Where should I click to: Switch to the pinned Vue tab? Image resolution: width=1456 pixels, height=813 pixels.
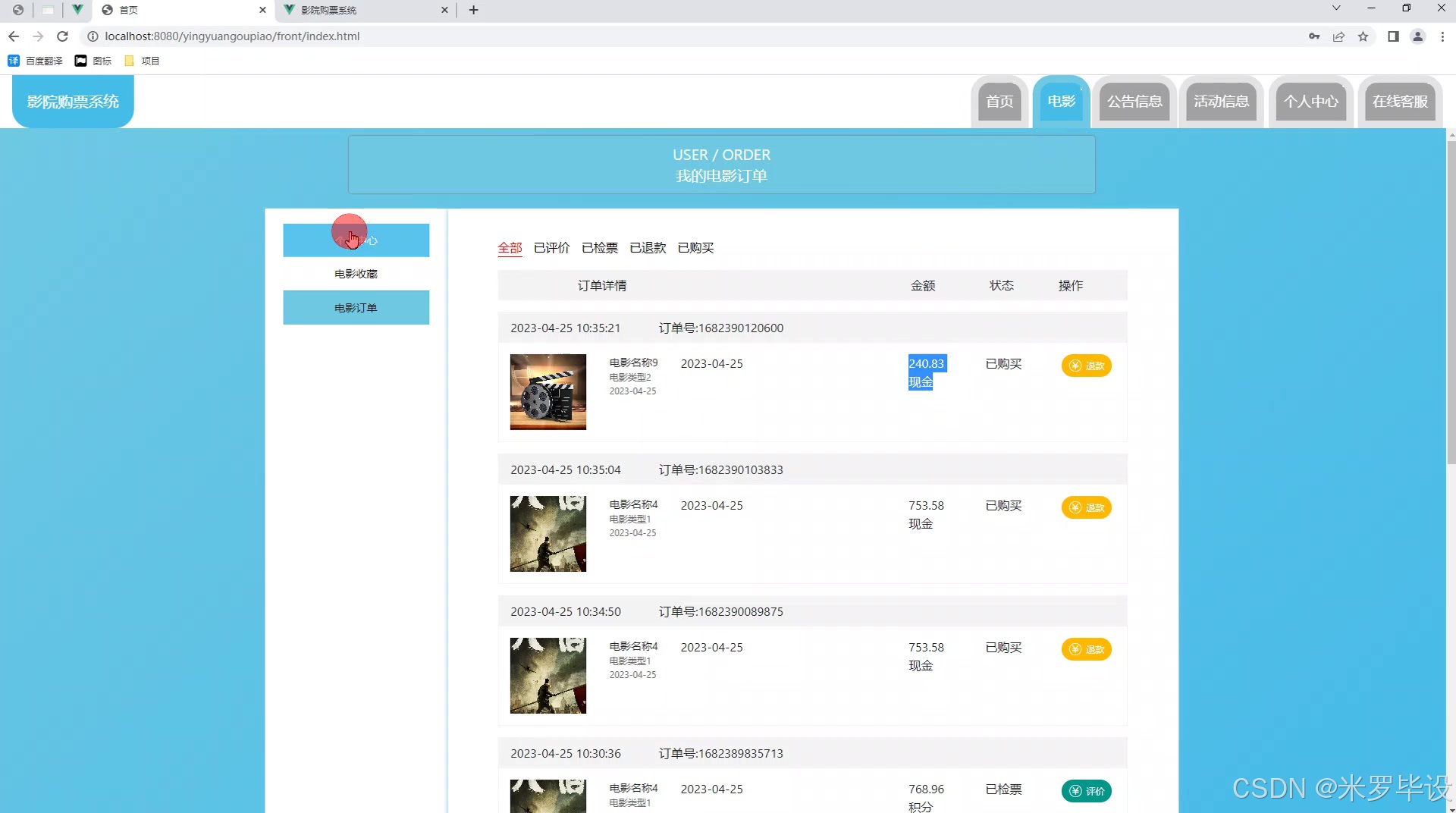click(77, 10)
